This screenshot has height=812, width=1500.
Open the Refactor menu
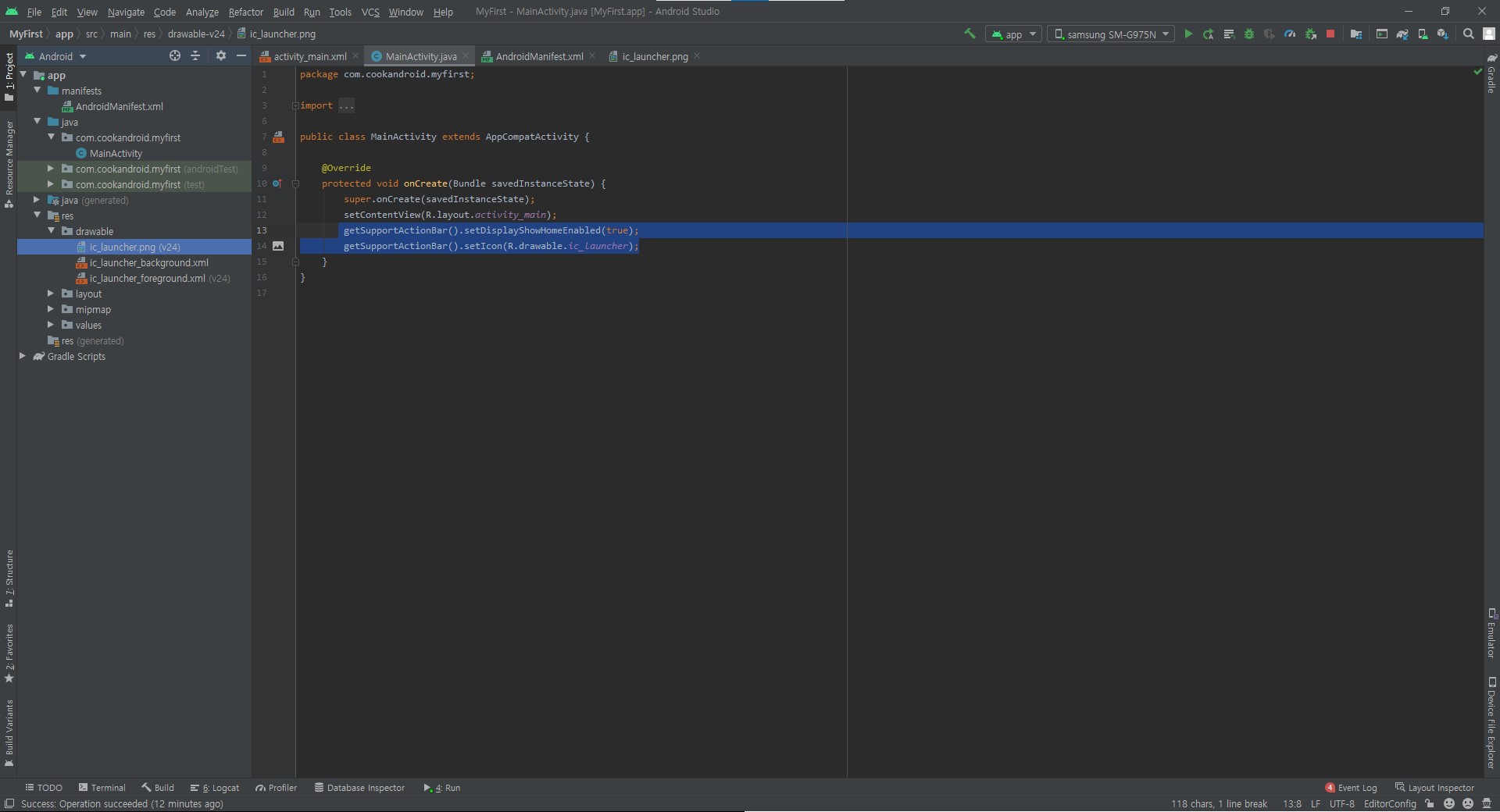coord(245,12)
